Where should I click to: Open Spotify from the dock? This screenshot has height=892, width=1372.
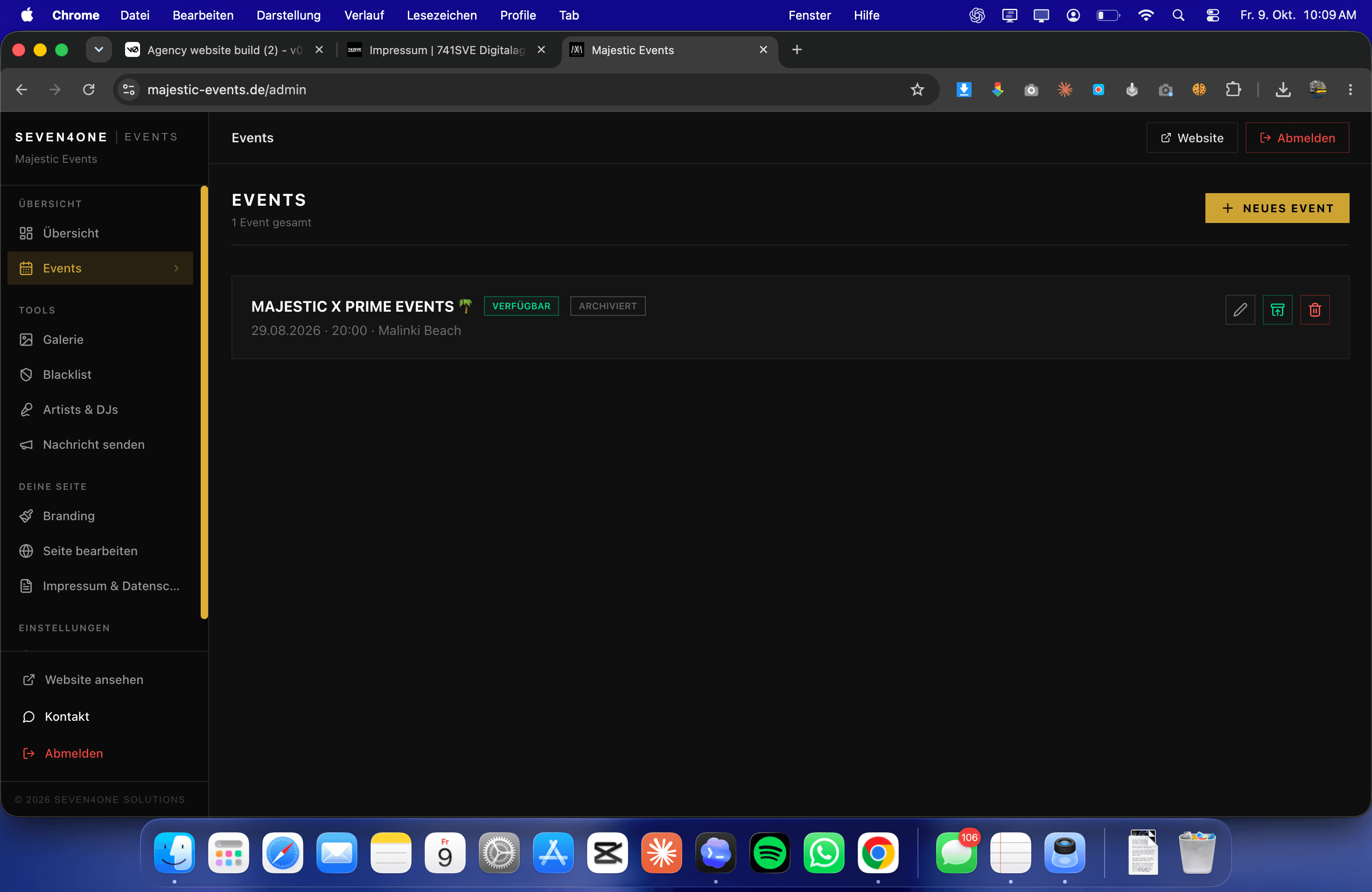point(770,853)
